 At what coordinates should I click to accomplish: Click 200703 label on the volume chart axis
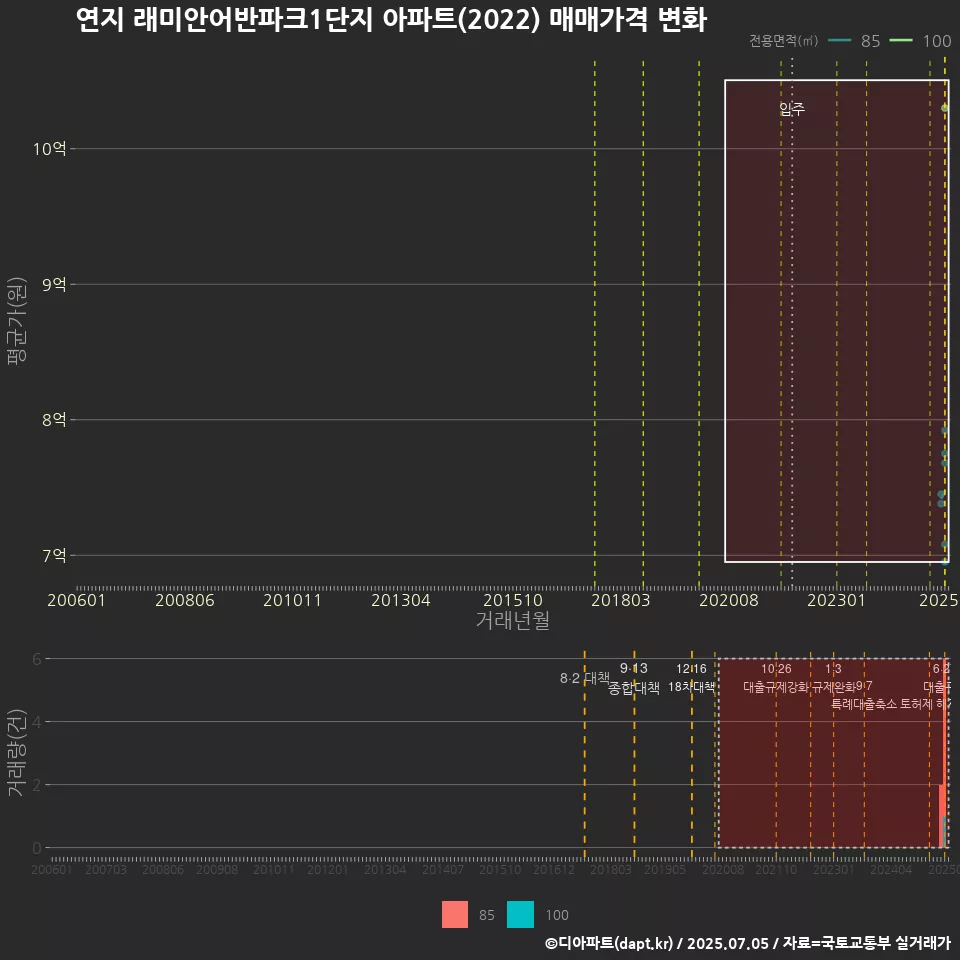click(106, 869)
